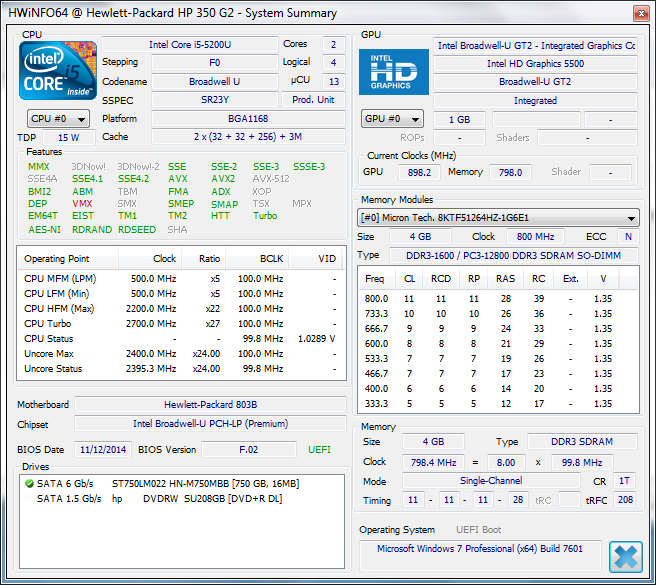The height and width of the screenshot is (585, 656).
Task: Click the green UEFI label
Action: 319,449
